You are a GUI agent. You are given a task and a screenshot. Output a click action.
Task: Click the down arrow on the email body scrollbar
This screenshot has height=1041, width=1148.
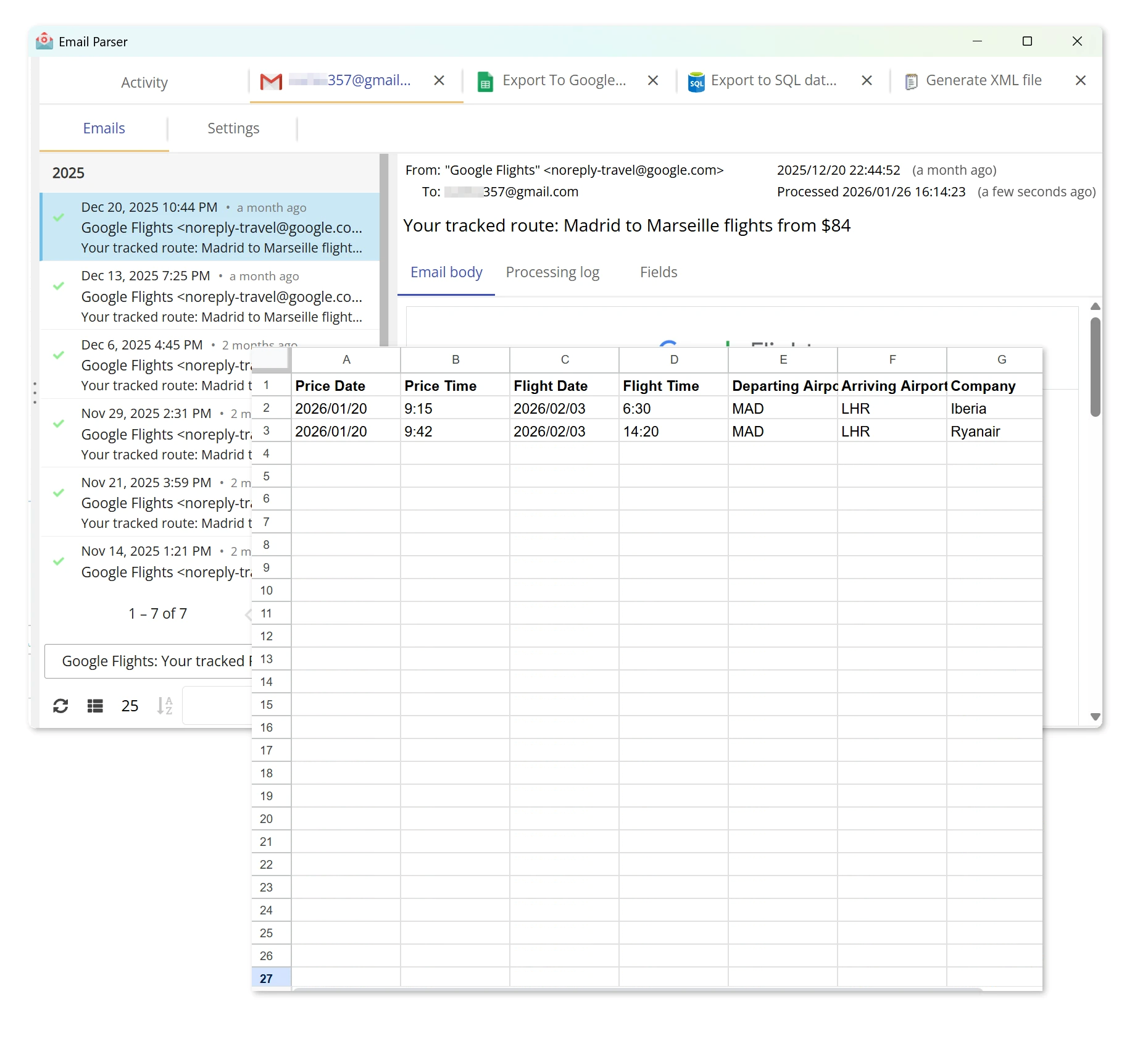pos(1096,716)
